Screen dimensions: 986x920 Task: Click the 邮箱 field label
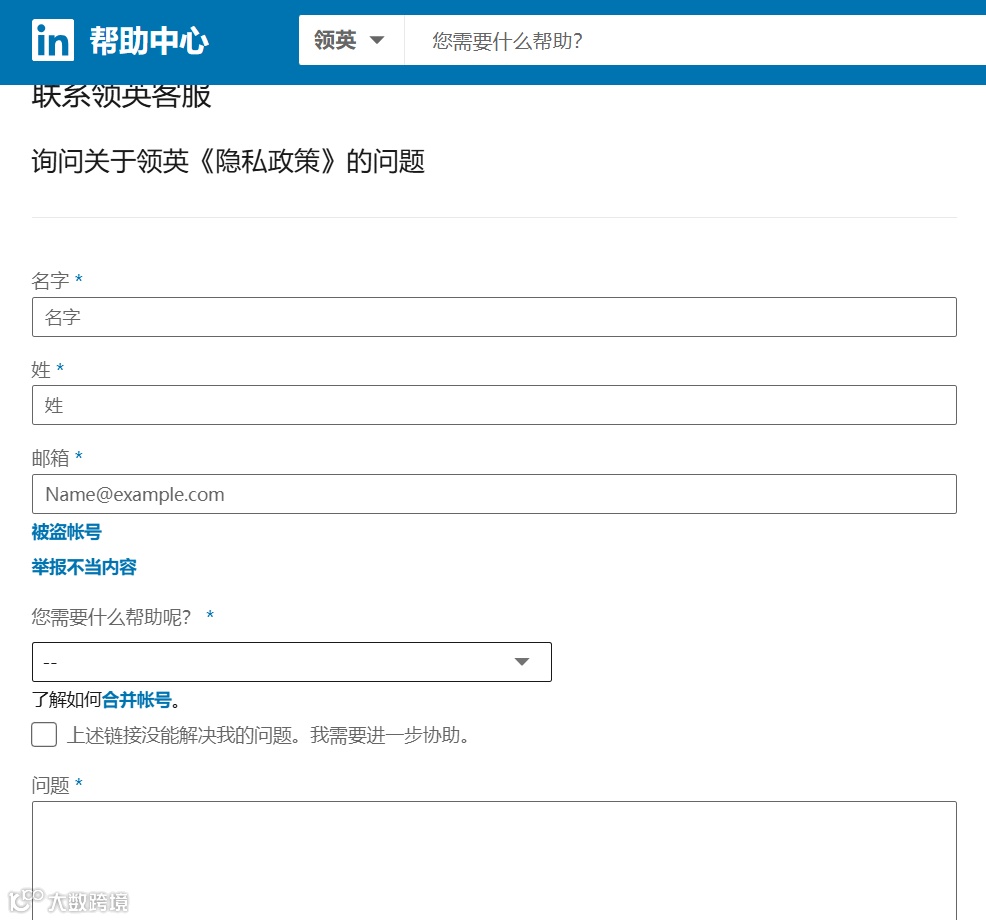[x=50, y=458]
